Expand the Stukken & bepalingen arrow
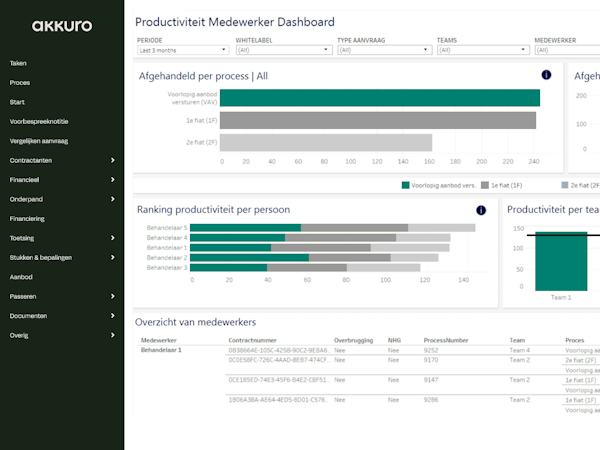Viewport: 600px width, 450px height. [x=112, y=257]
